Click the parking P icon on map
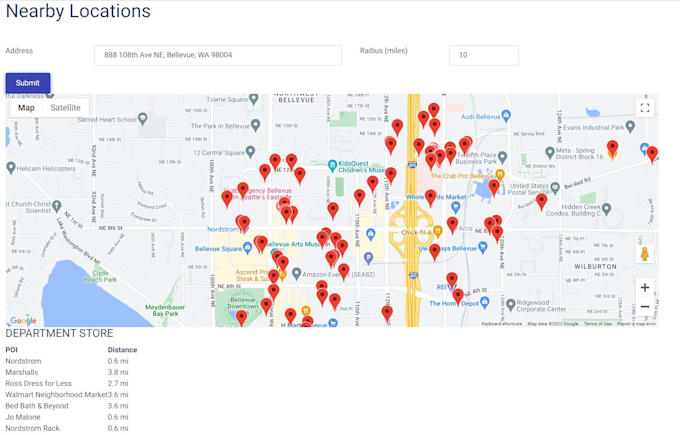Image resolution: width=680 pixels, height=435 pixels. click(x=368, y=258)
